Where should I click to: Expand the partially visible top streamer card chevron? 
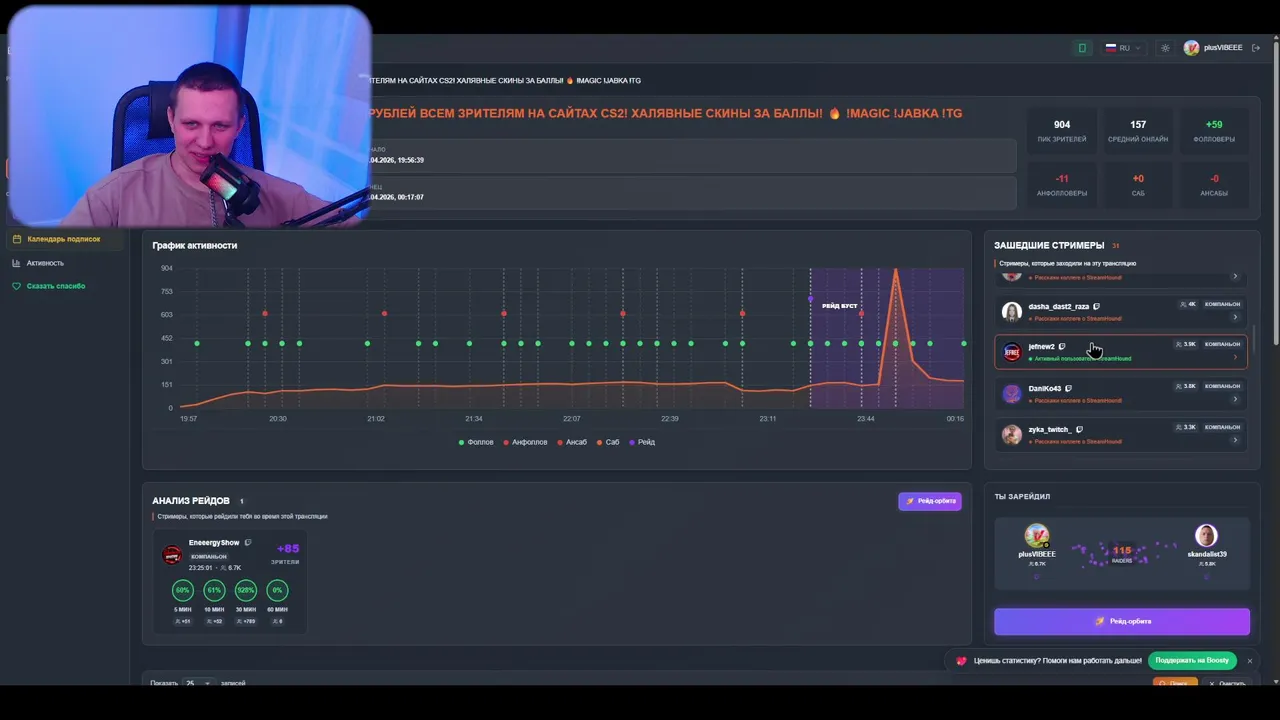tap(1235, 276)
